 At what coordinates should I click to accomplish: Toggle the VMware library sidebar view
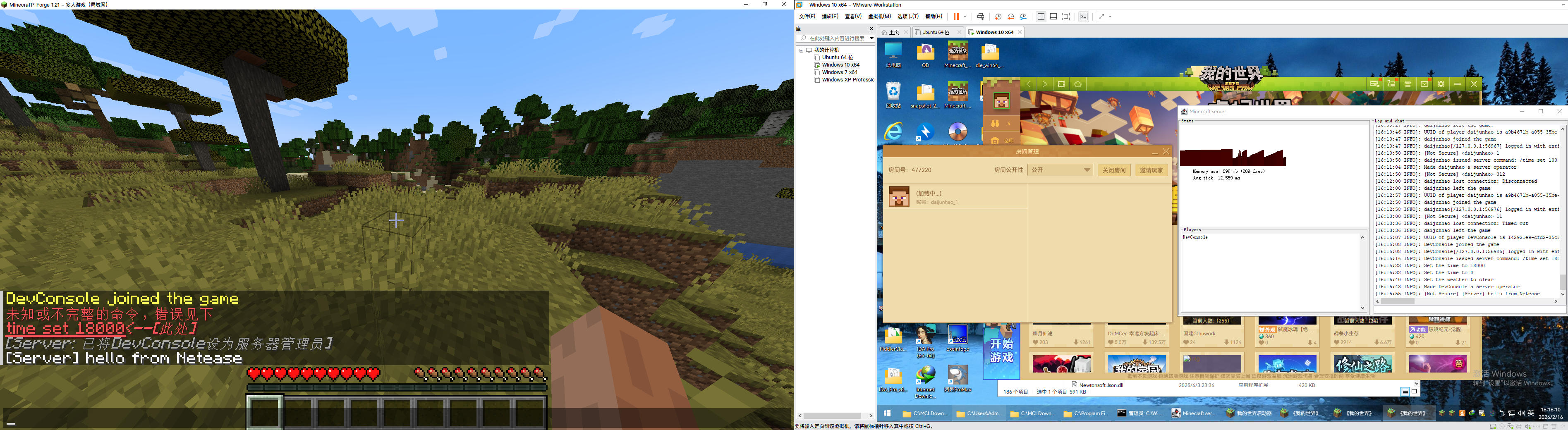coord(1041,17)
